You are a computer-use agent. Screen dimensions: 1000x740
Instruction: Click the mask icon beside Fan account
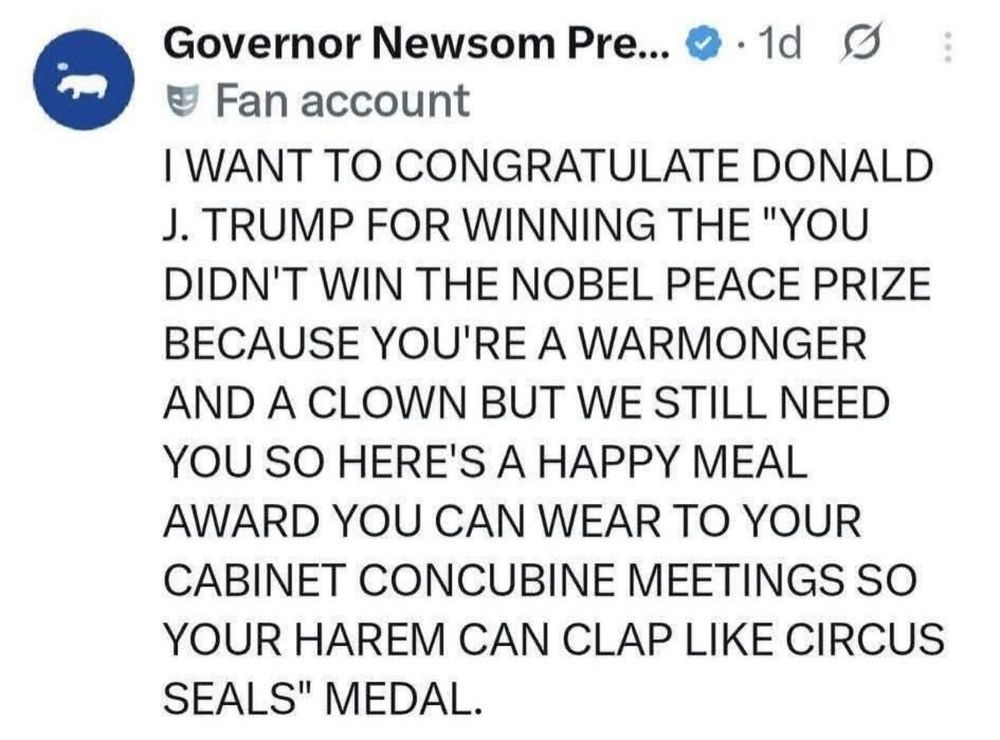click(x=183, y=100)
